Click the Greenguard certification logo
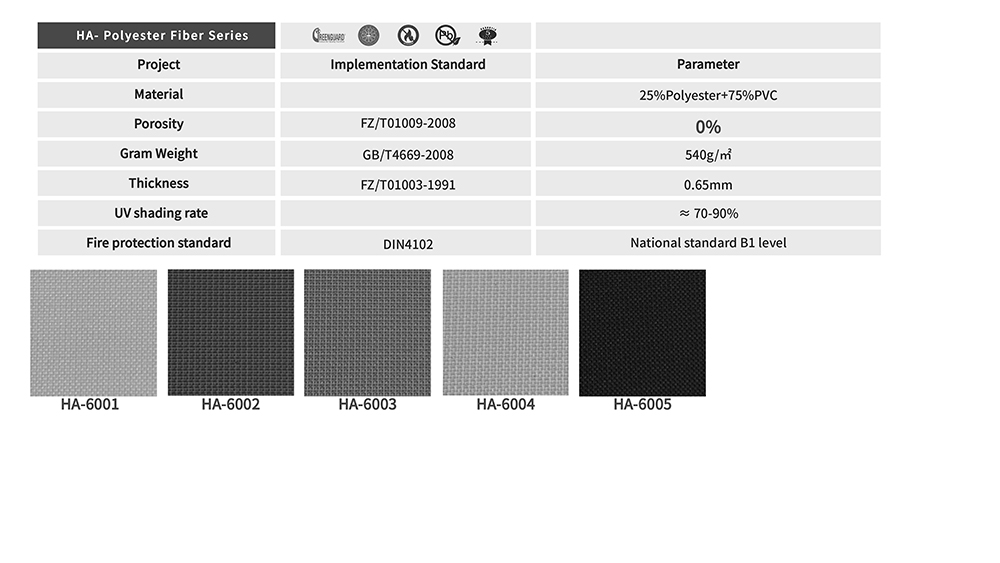The height and width of the screenshot is (563, 1000). click(x=328, y=36)
